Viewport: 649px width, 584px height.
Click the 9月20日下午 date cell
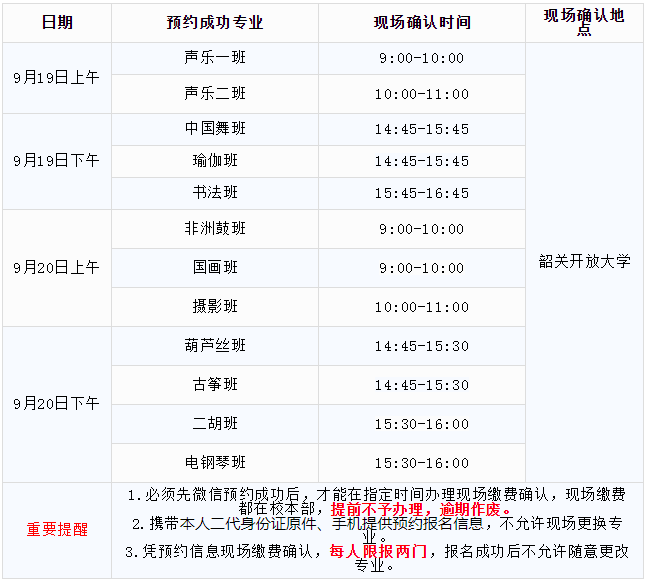pyautogui.click(x=57, y=404)
